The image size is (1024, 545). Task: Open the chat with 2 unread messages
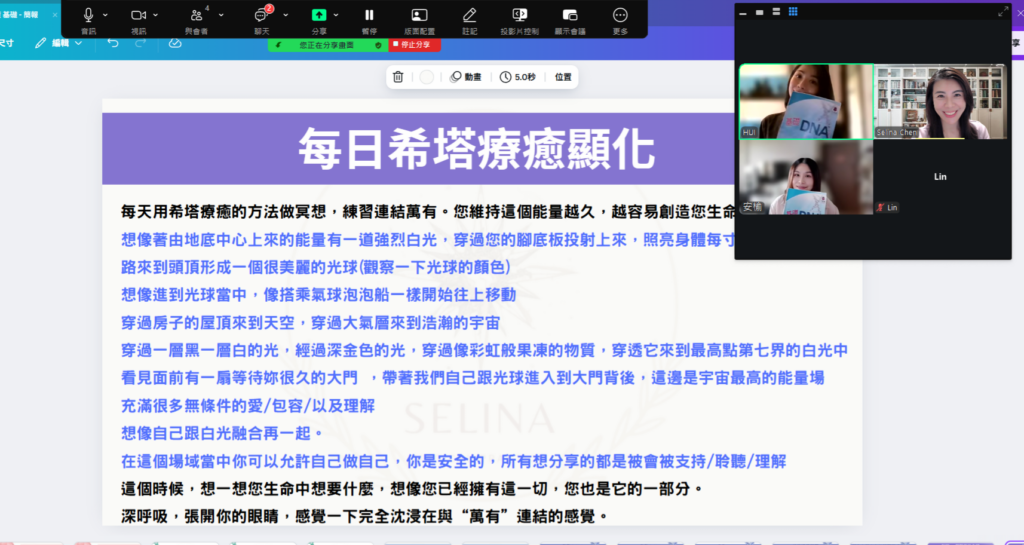(x=263, y=16)
